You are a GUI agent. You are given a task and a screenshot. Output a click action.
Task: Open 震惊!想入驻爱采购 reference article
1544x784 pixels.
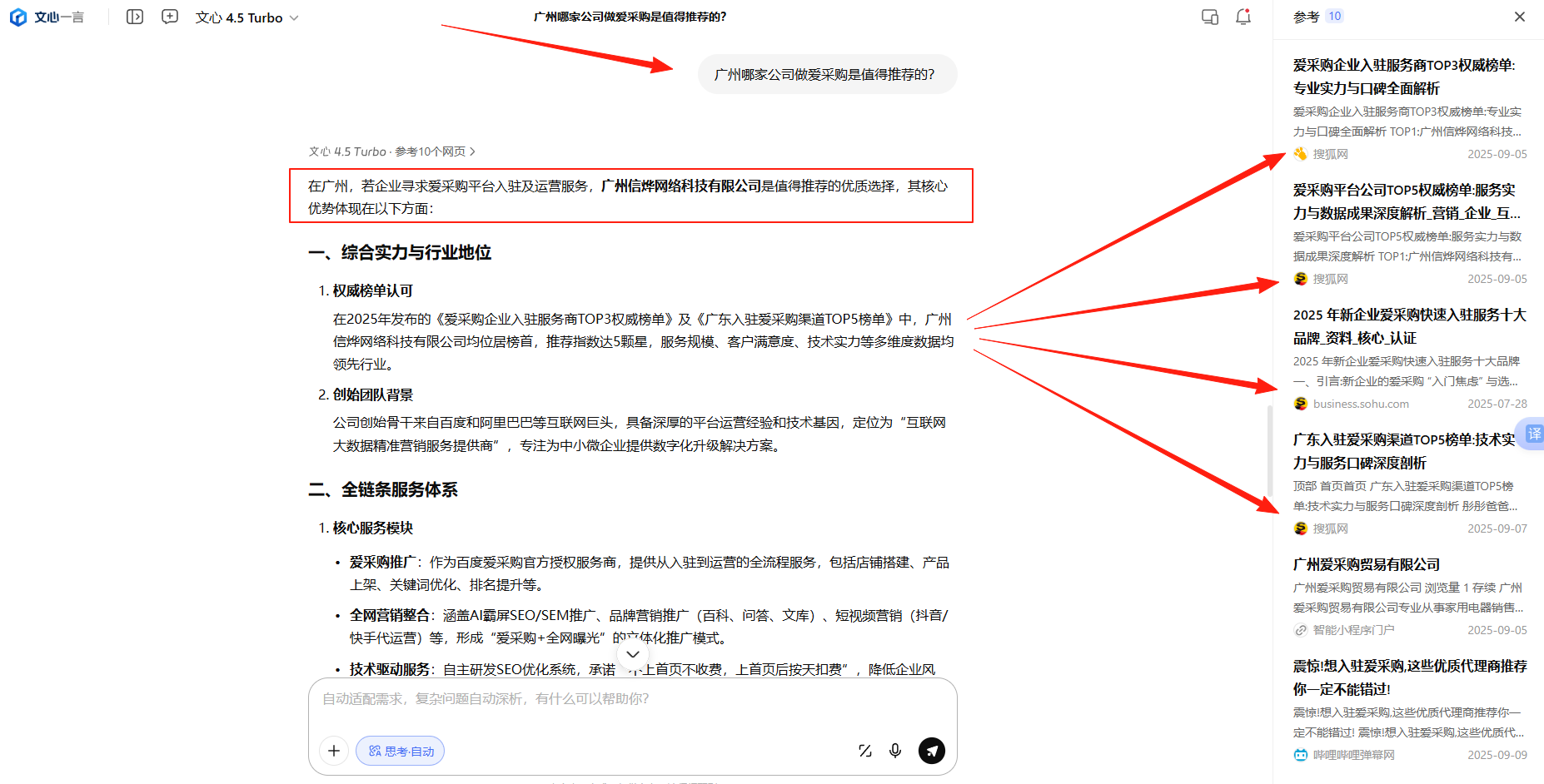(x=1410, y=710)
